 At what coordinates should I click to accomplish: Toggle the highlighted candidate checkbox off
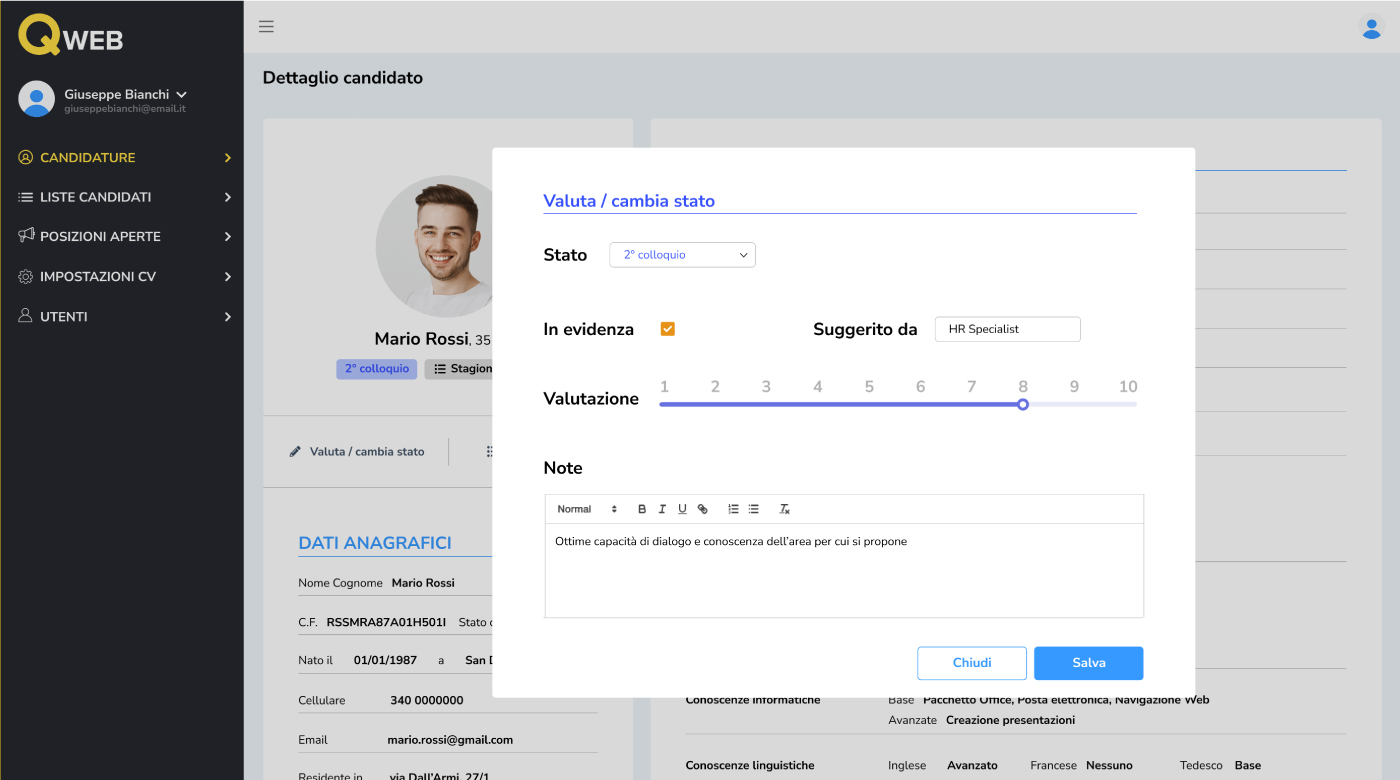(x=667, y=327)
